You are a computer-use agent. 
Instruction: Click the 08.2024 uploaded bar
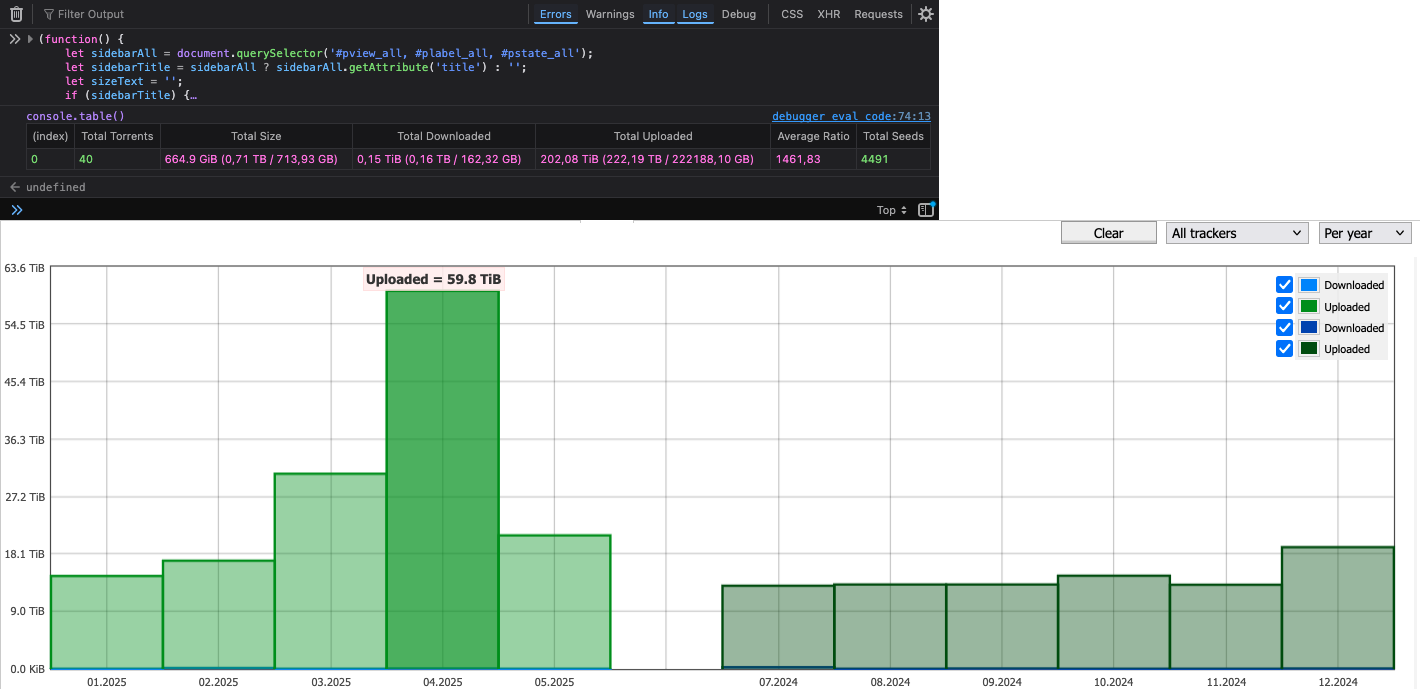890,626
